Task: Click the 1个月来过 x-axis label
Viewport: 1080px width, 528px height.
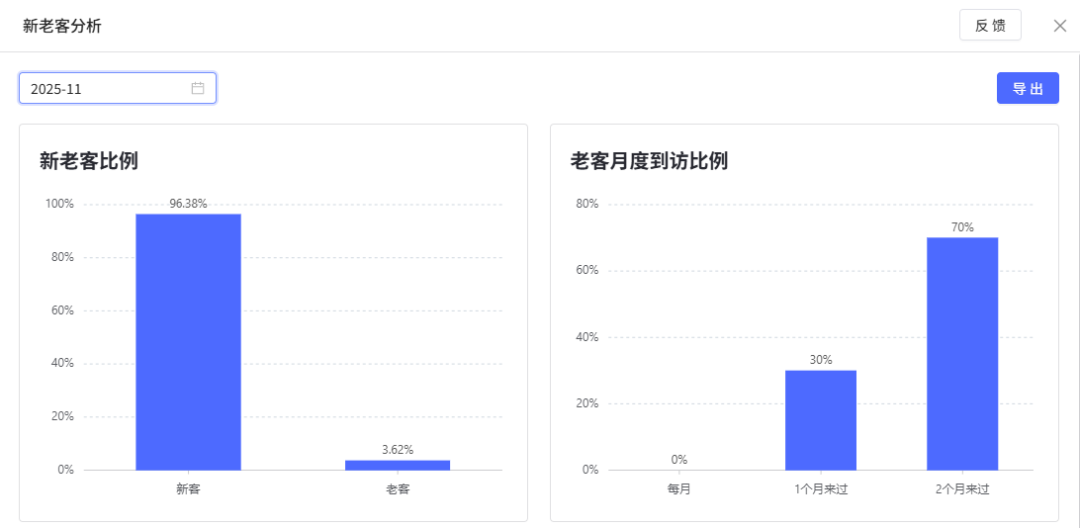Action: [820, 489]
